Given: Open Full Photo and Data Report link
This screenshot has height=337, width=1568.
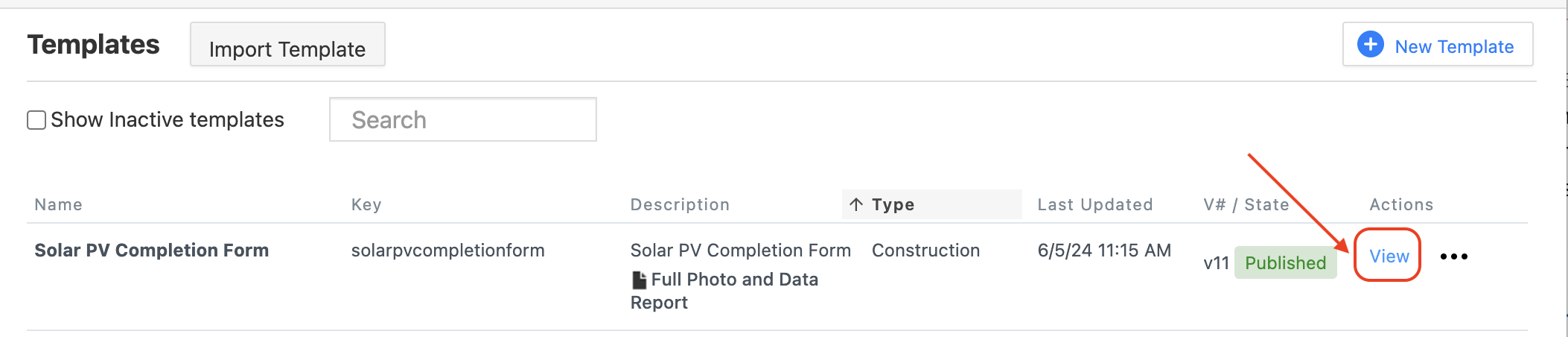Looking at the screenshot, I should click(724, 291).
